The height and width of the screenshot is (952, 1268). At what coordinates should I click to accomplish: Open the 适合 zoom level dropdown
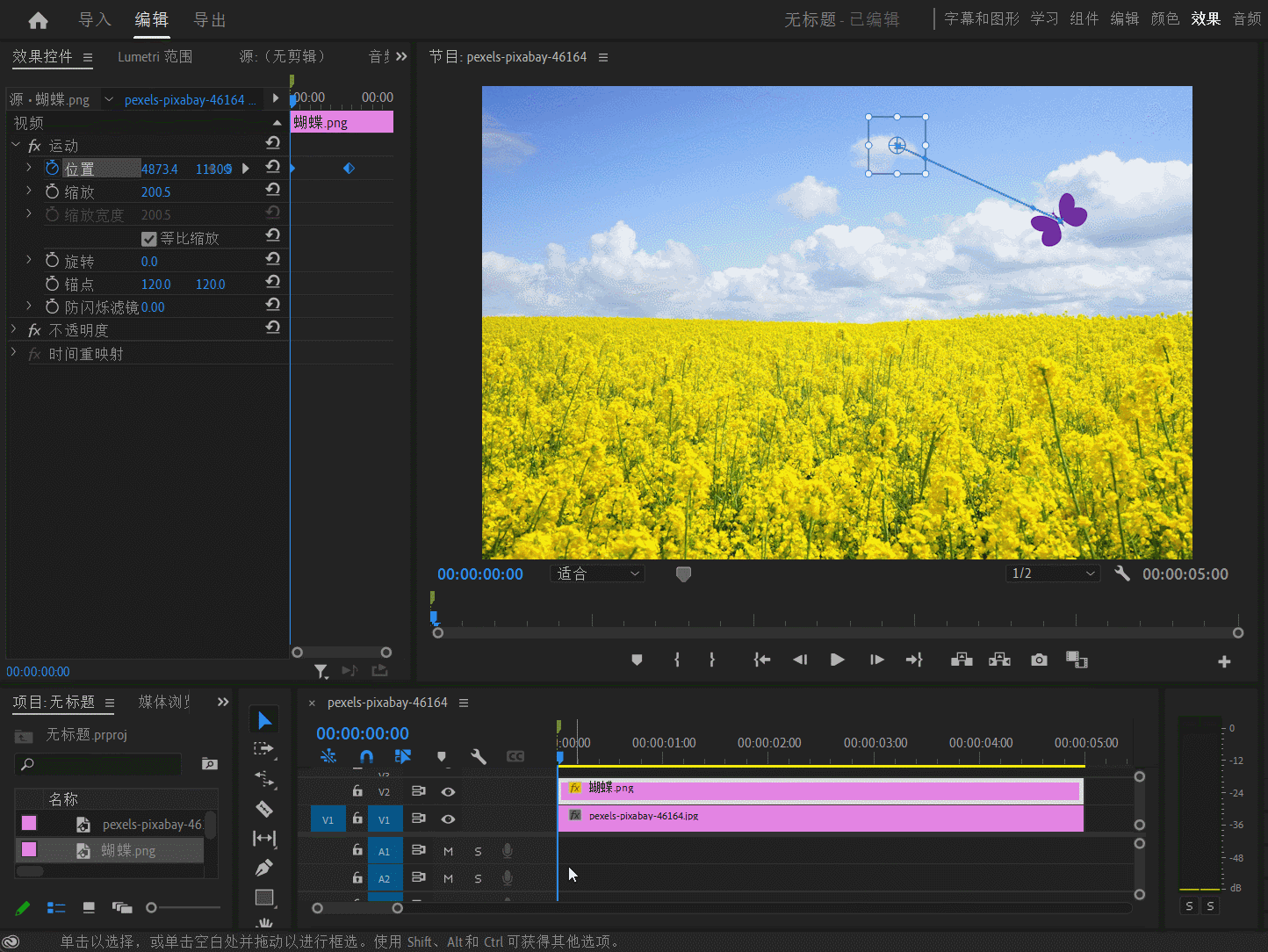pyautogui.click(x=598, y=573)
